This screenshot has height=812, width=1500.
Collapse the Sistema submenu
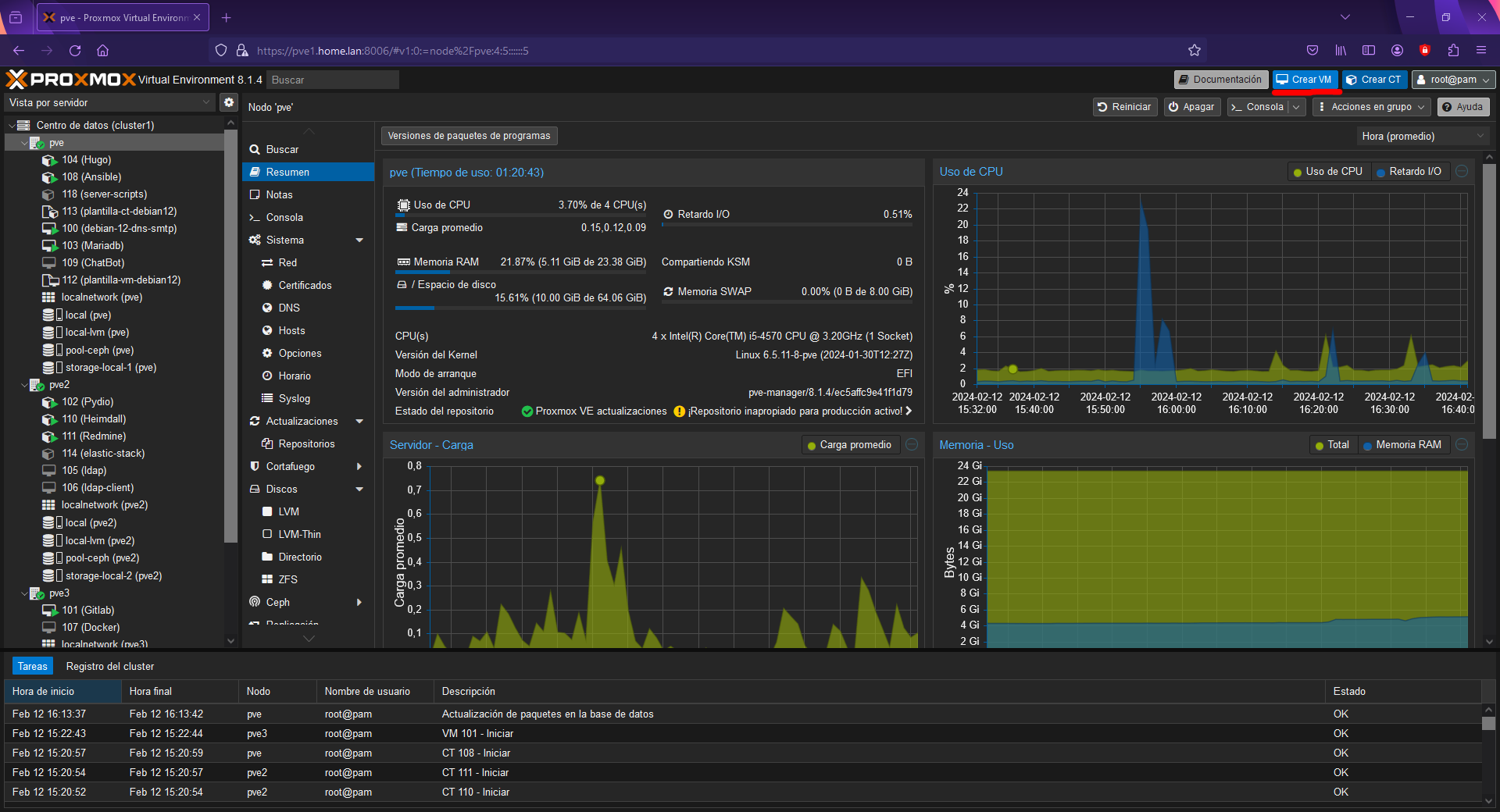click(x=359, y=240)
